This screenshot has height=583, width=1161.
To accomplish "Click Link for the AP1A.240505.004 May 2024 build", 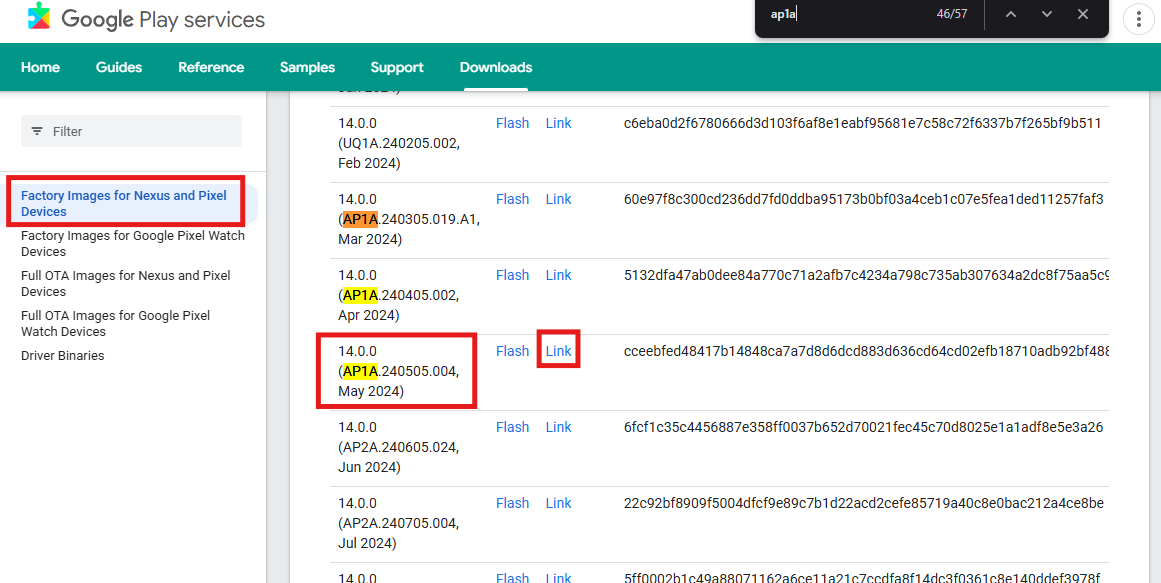I will coord(558,350).
